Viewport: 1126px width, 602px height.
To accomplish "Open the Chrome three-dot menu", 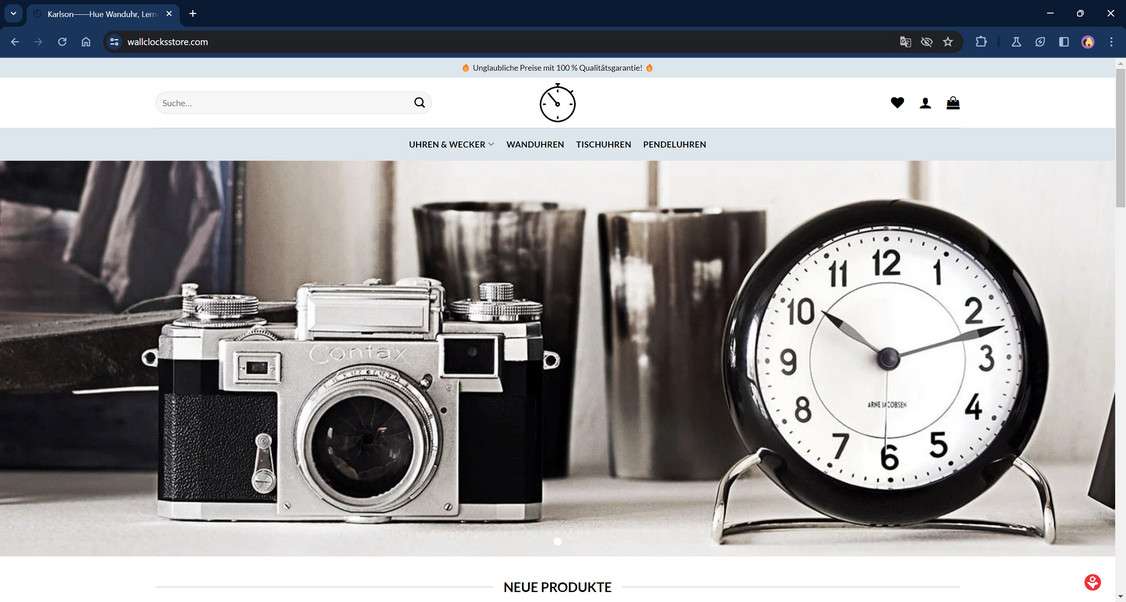I will tap(1111, 42).
